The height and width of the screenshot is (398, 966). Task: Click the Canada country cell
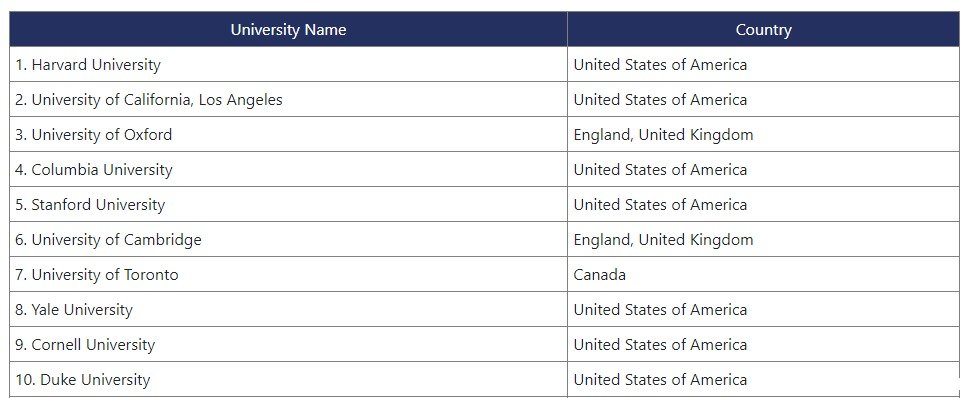point(763,274)
